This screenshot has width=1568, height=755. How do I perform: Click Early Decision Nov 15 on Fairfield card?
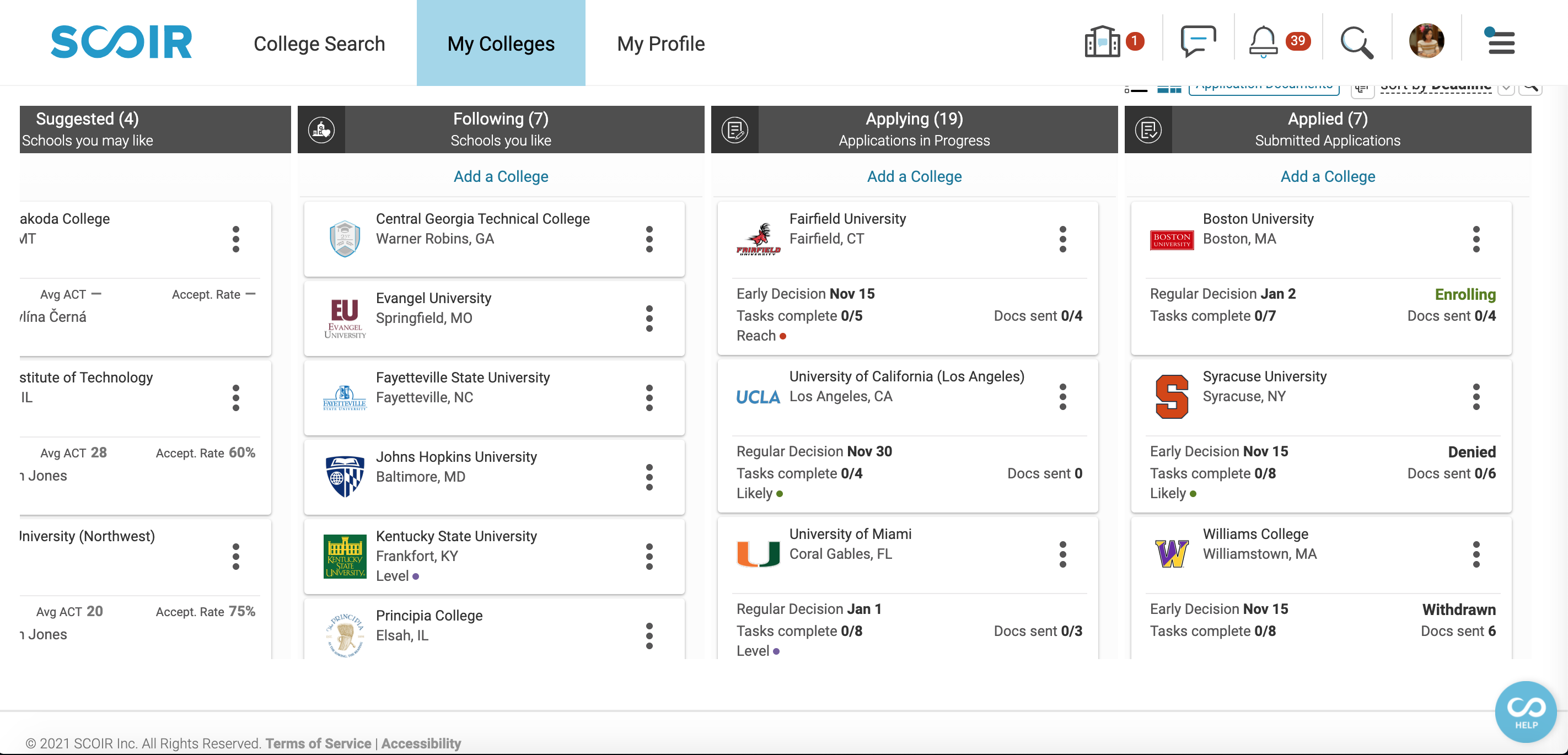coord(806,294)
